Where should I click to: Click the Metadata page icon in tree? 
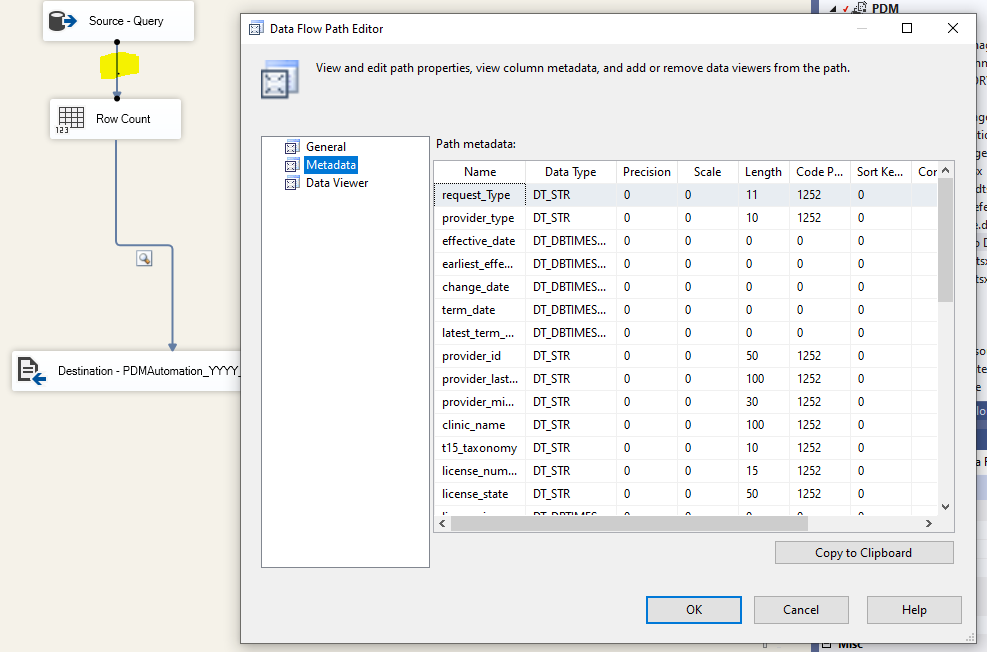point(291,166)
